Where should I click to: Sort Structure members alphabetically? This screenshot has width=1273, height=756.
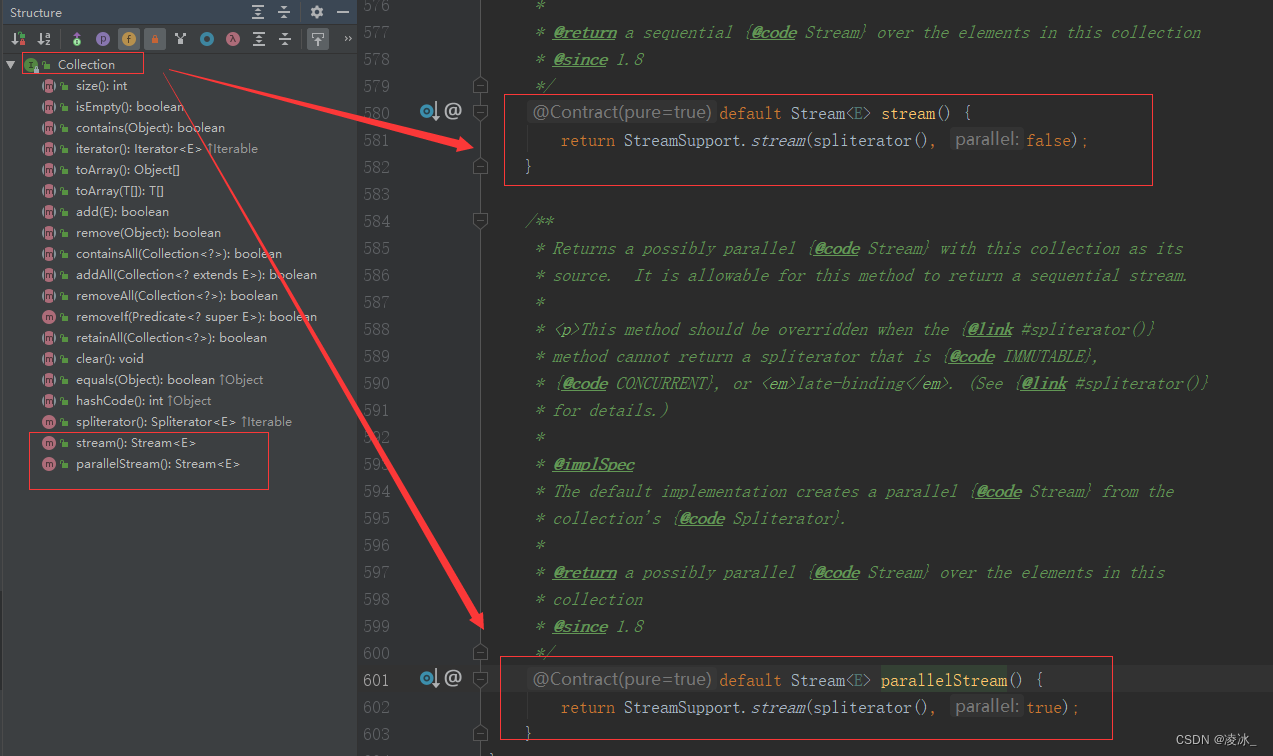coord(42,38)
